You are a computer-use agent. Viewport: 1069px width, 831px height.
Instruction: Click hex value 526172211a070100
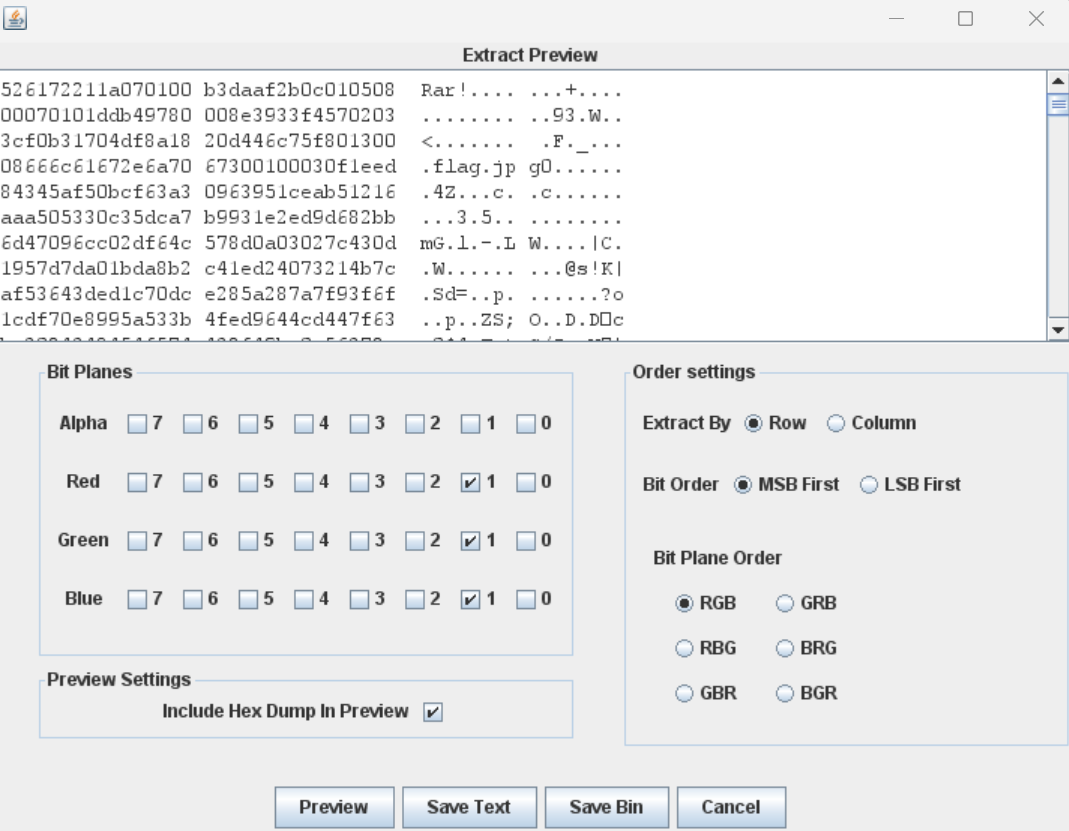point(96,90)
